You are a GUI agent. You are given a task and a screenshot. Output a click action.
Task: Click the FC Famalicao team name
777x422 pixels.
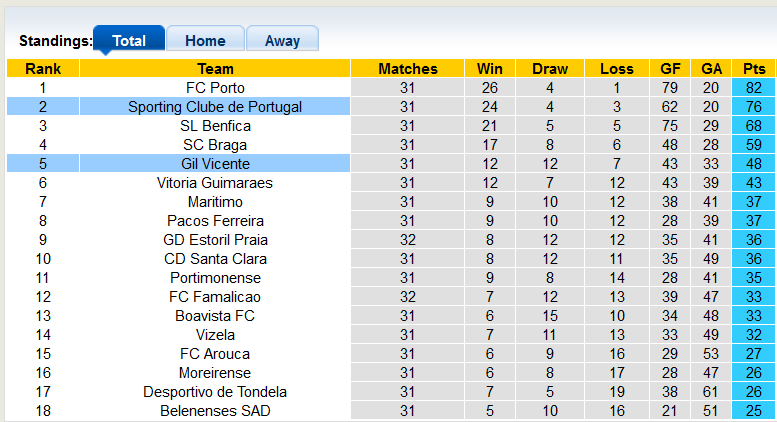pos(215,297)
